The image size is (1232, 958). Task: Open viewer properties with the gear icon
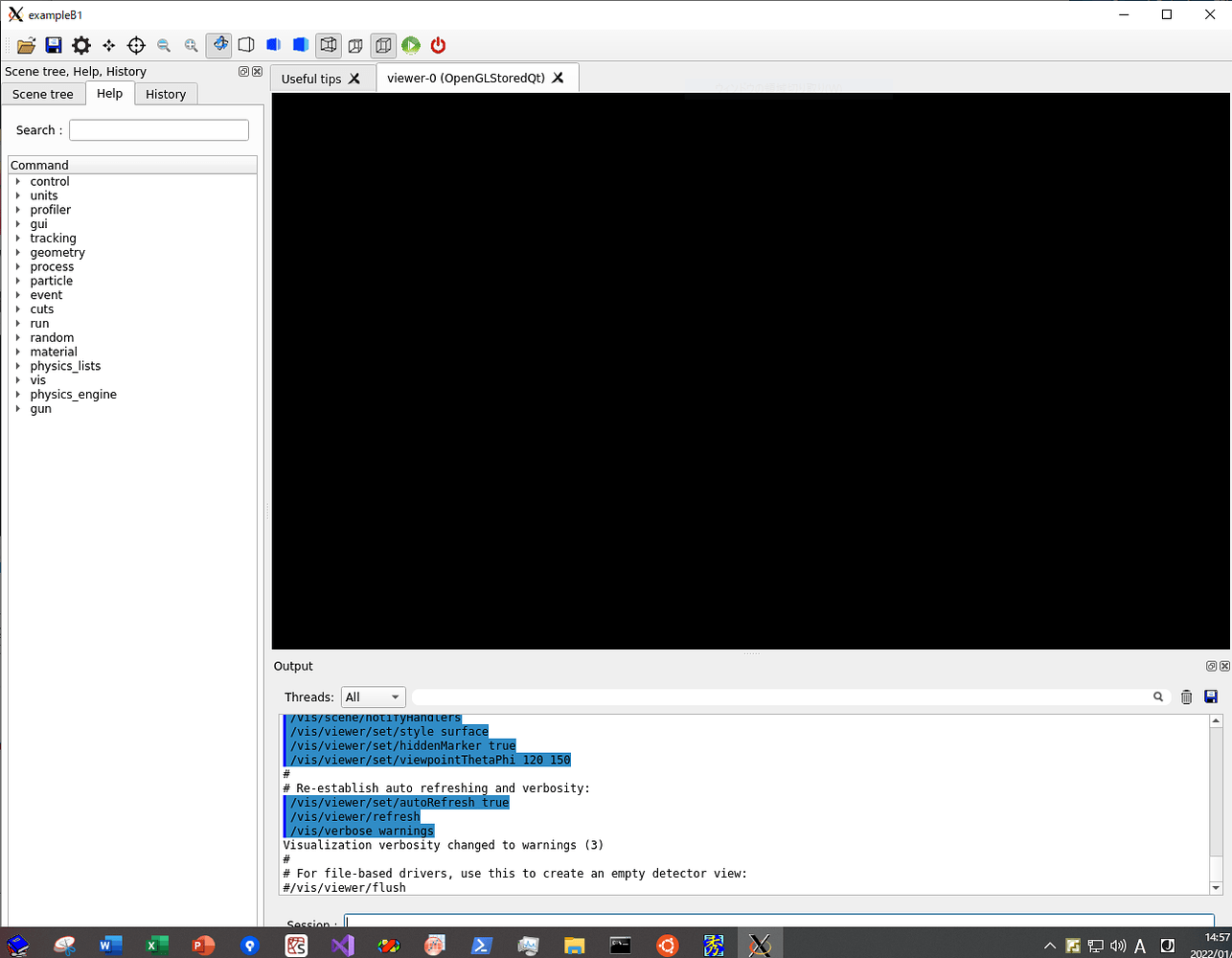(80, 45)
